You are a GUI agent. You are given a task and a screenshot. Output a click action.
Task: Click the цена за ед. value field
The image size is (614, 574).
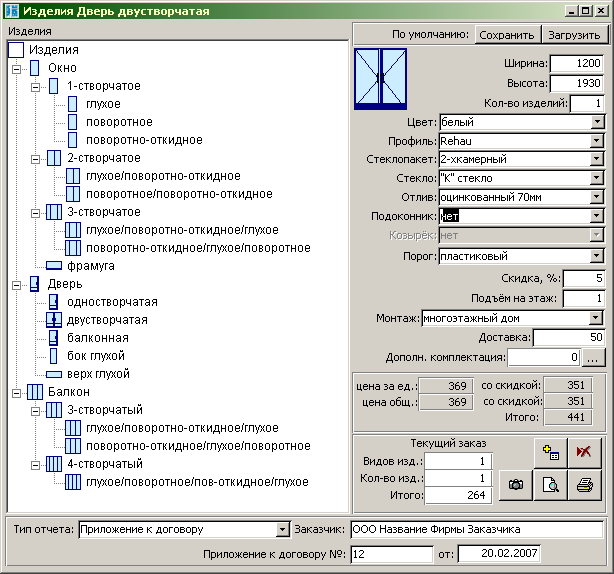click(x=446, y=386)
